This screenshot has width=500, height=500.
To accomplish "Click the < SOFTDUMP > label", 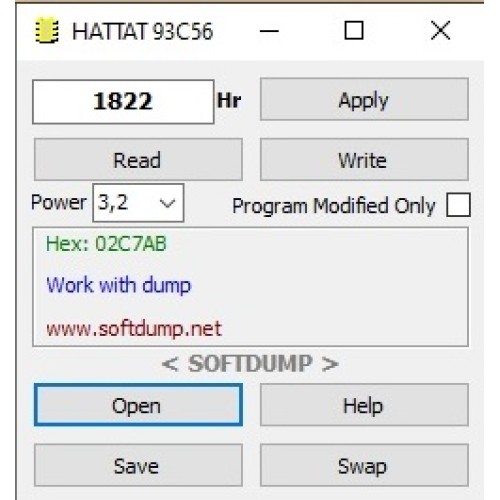I will tap(250, 363).
